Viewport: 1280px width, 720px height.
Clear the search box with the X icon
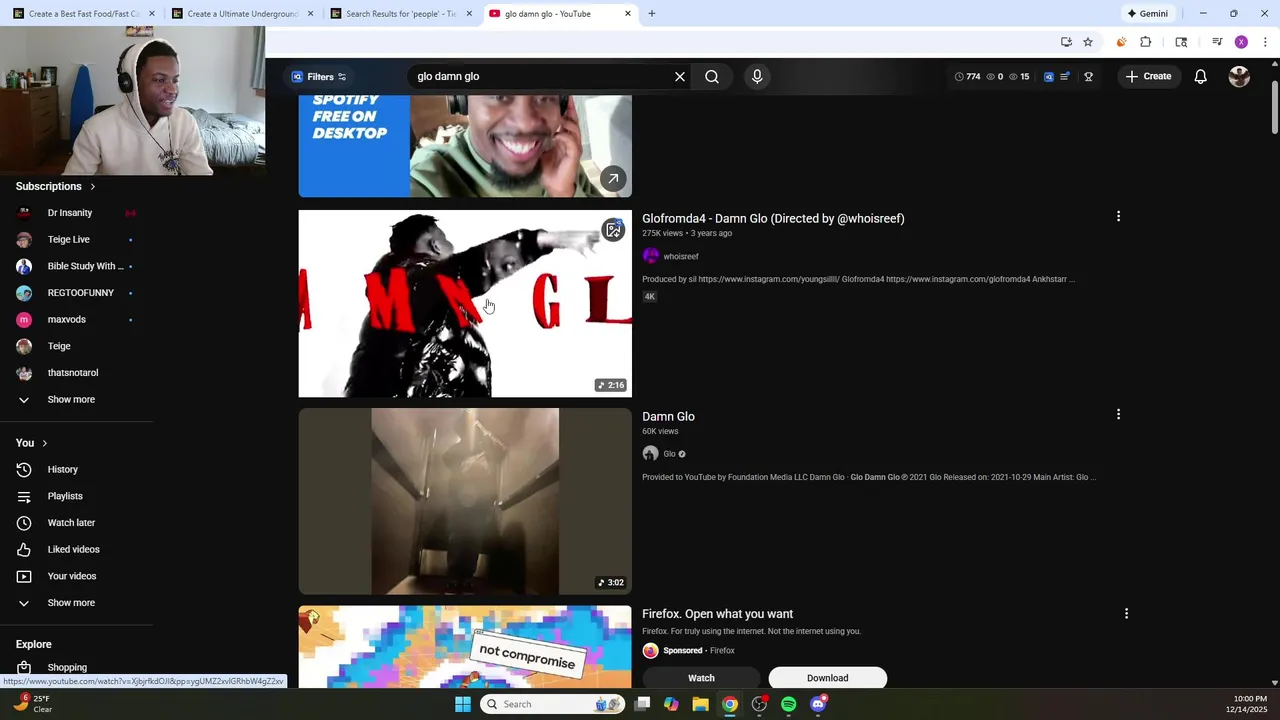click(x=680, y=77)
